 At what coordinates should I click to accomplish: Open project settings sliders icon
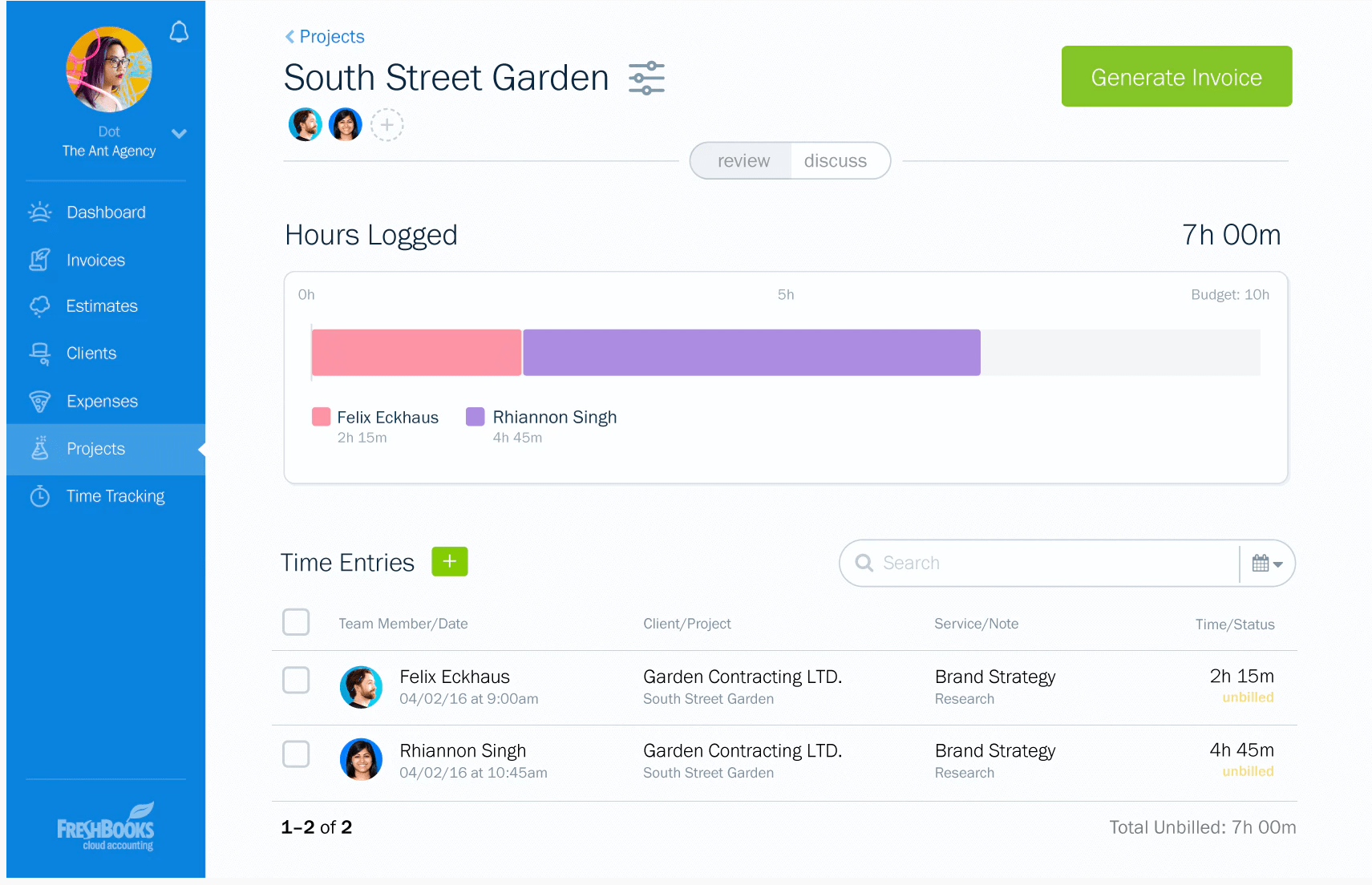coord(646,79)
